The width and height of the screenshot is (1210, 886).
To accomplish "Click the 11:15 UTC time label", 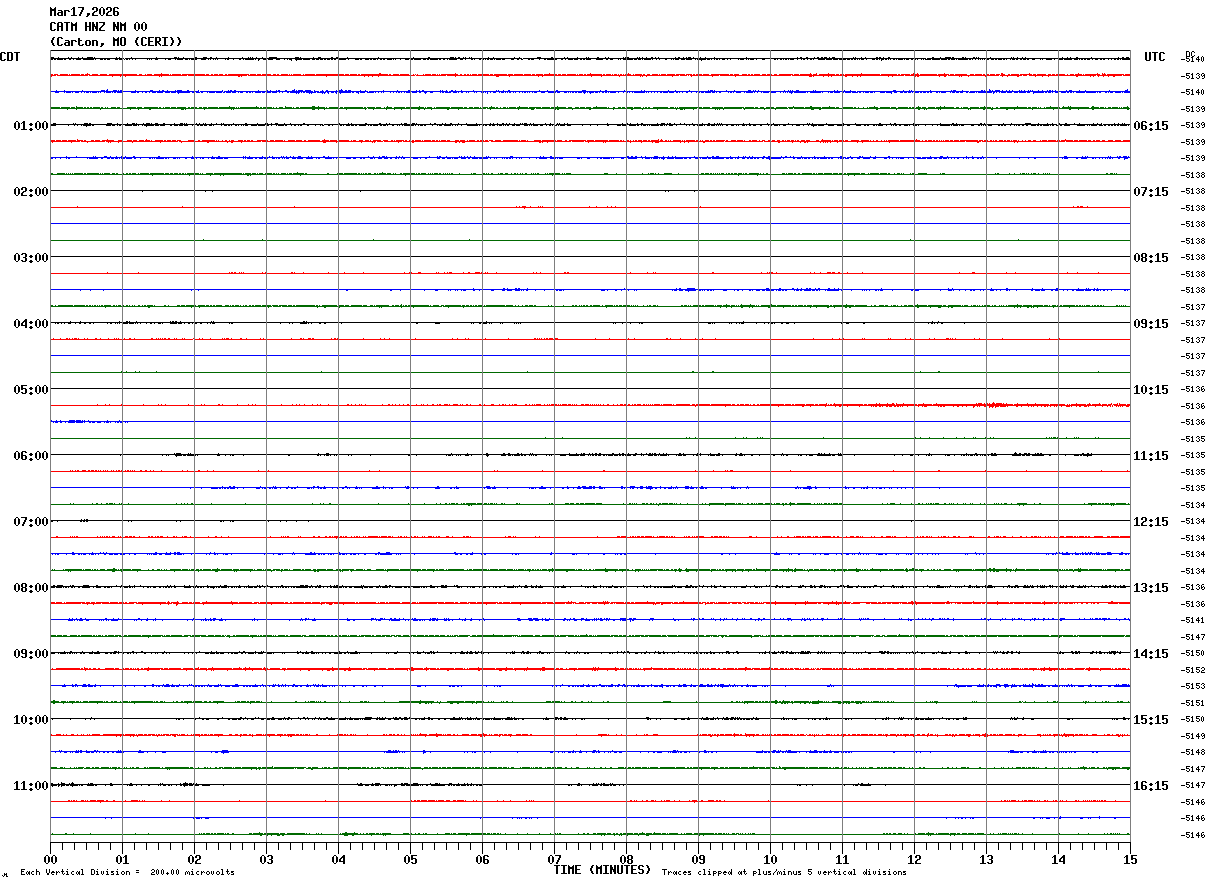I will [1150, 456].
